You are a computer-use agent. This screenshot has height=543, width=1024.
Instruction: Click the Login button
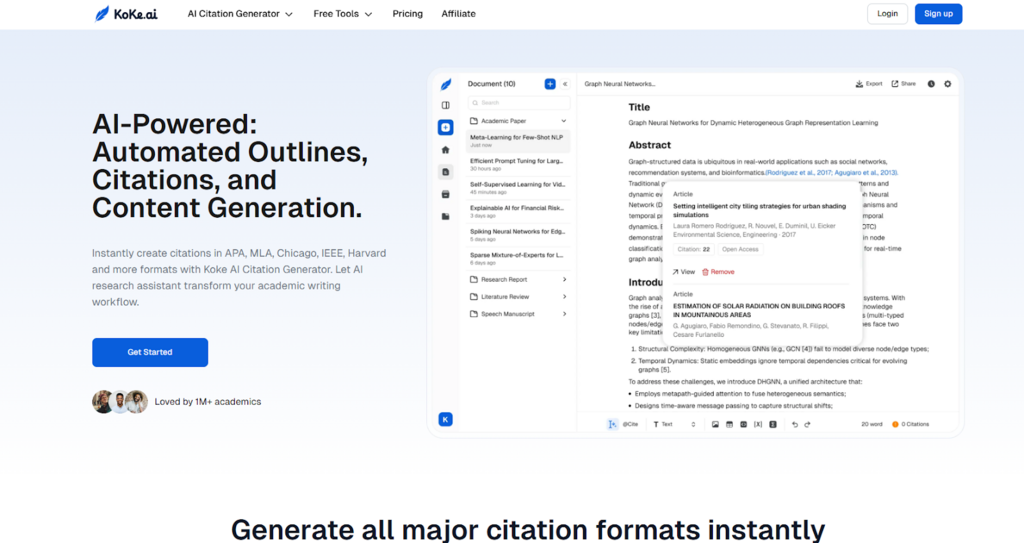click(x=887, y=14)
